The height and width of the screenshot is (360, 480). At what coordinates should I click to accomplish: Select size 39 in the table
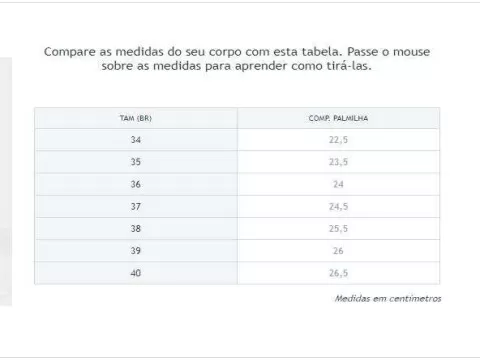tap(136, 251)
